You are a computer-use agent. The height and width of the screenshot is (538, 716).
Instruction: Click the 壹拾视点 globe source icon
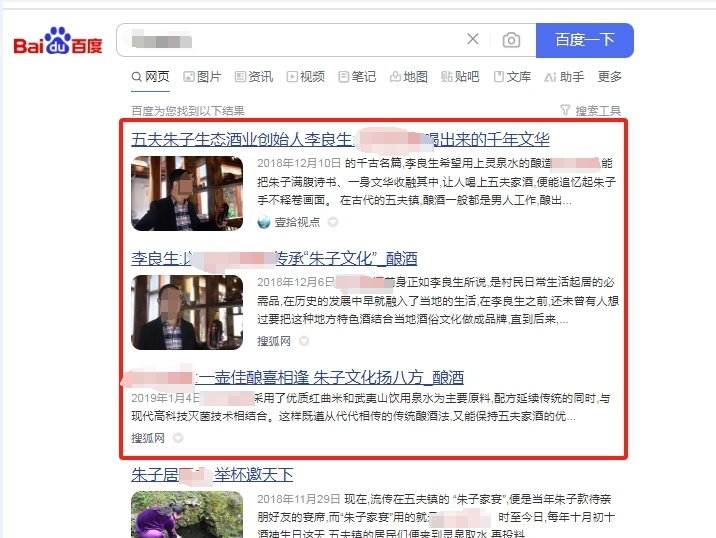click(264, 222)
